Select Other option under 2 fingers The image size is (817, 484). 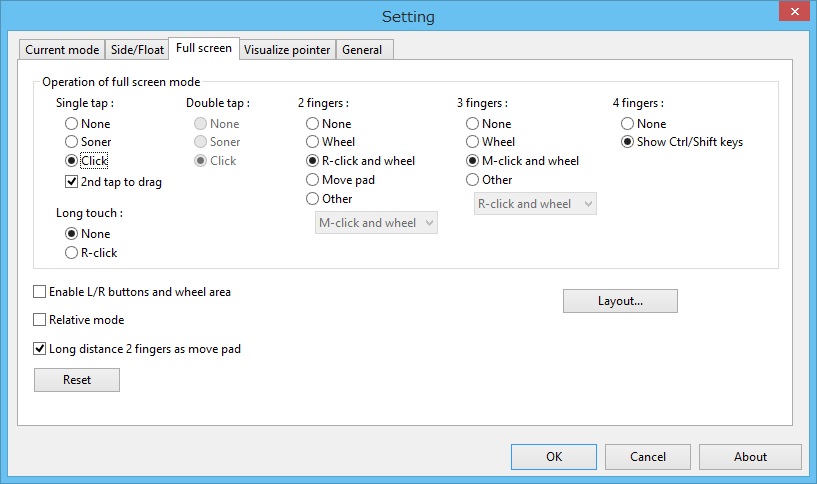(314, 199)
